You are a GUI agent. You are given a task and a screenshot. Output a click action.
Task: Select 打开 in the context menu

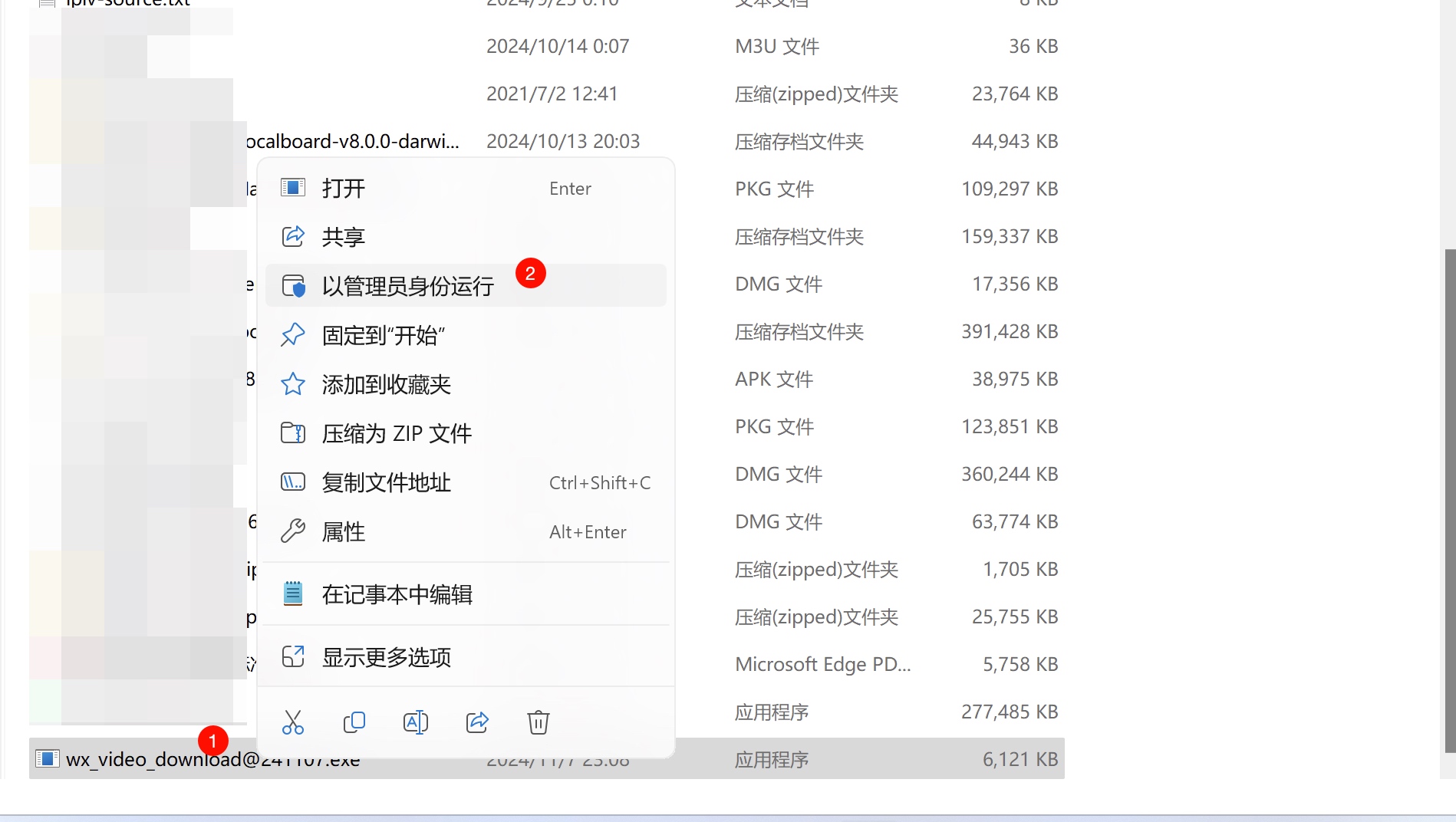tap(466, 189)
